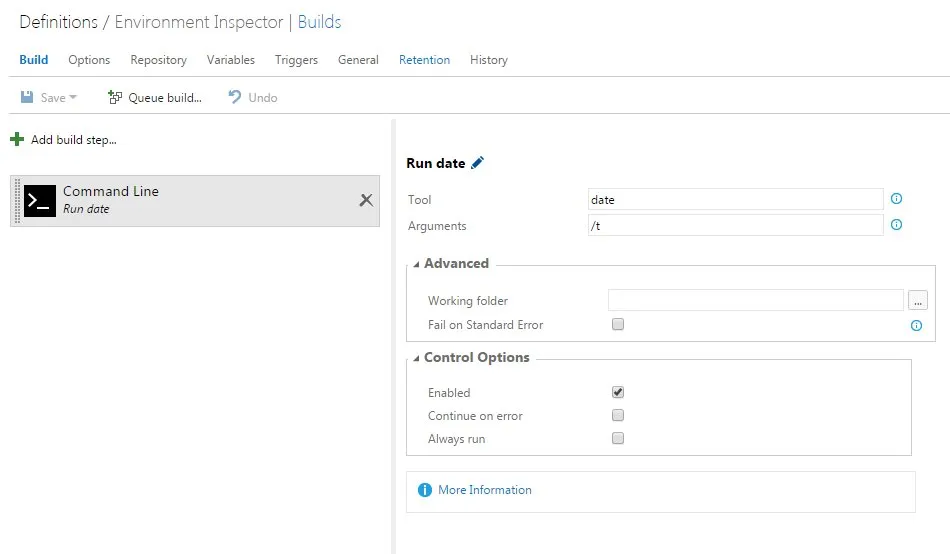950x554 pixels.
Task: Click the Fail on Standard Error info icon
Action: (916, 326)
